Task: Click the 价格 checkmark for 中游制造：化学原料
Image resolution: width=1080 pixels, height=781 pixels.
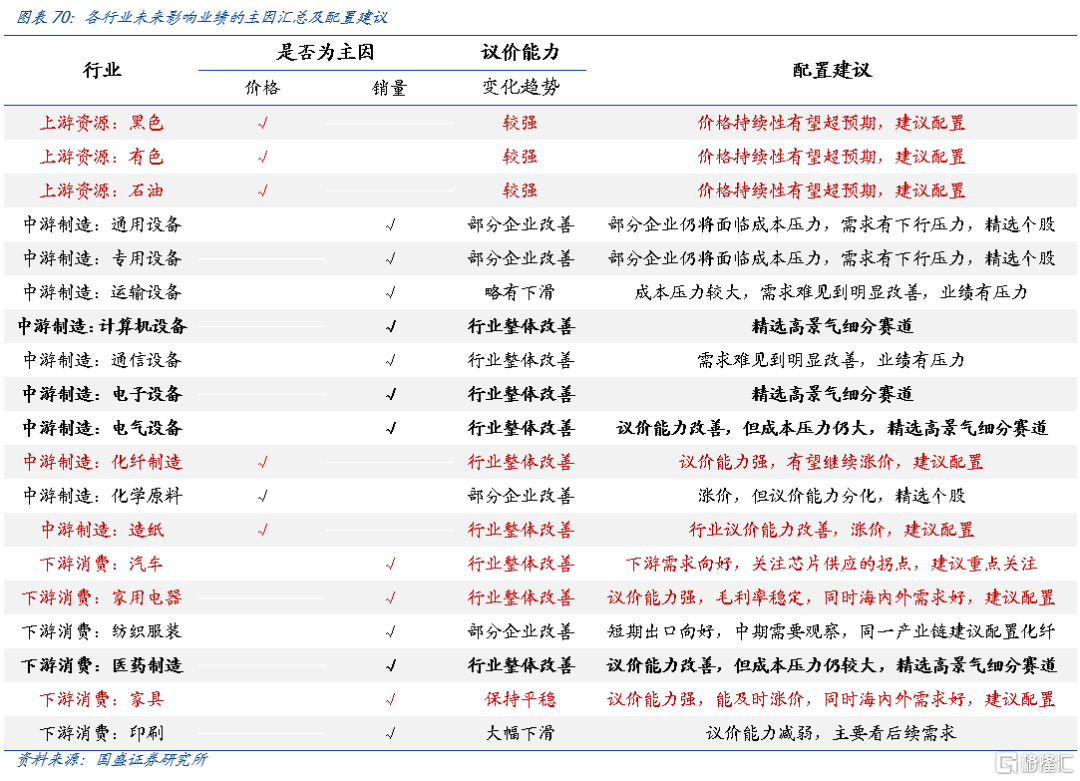Action: coord(263,495)
